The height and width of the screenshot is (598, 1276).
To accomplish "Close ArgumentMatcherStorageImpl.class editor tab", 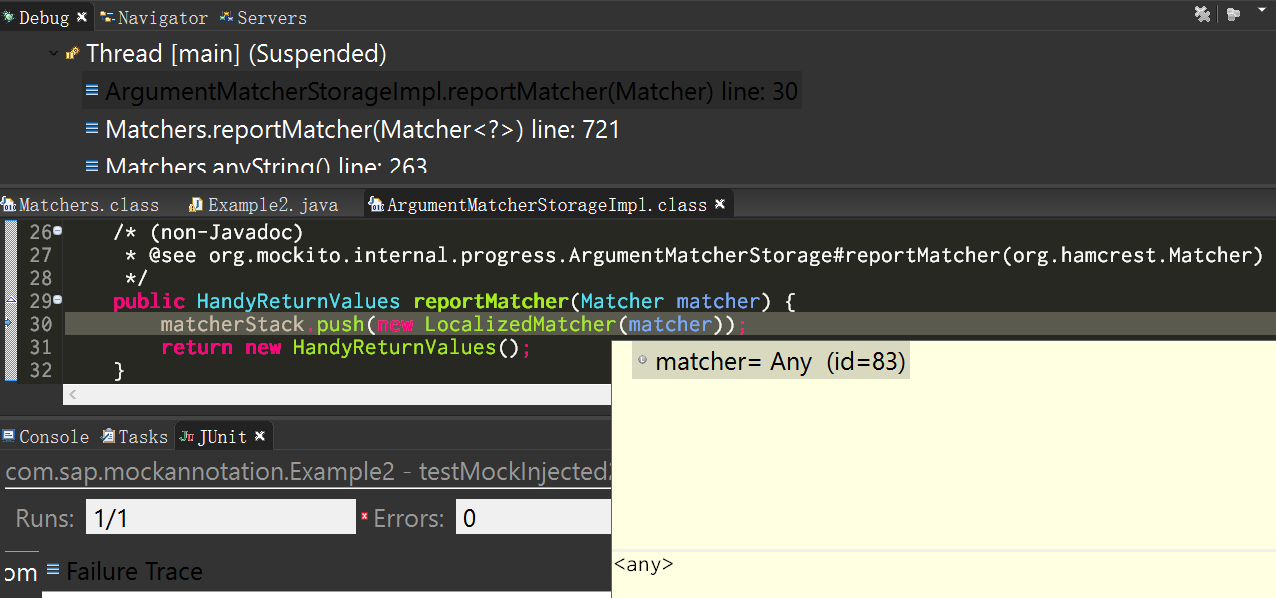I will pyautogui.click(x=718, y=204).
